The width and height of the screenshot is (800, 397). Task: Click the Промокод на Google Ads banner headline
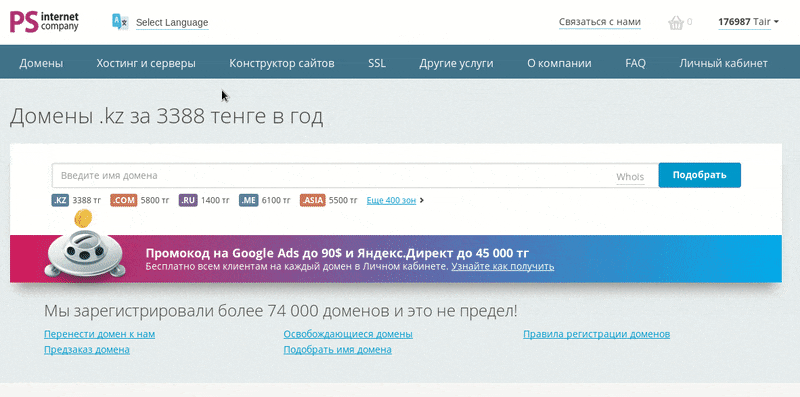(x=337, y=253)
